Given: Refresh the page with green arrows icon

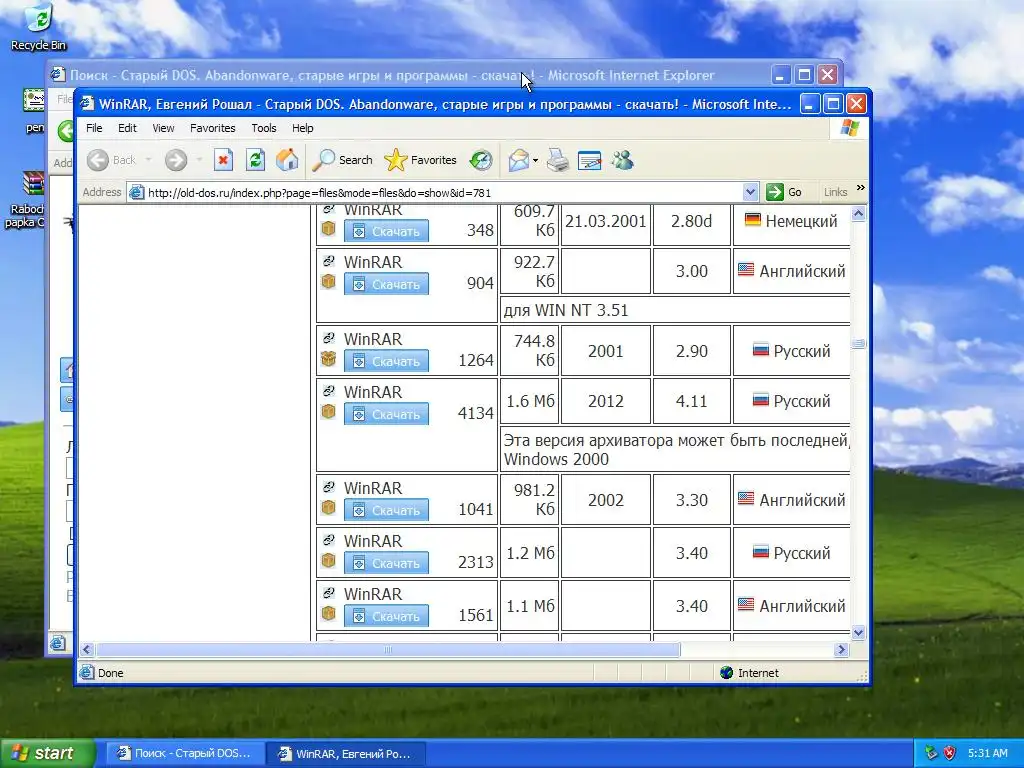Looking at the screenshot, I should click(x=255, y=160).
